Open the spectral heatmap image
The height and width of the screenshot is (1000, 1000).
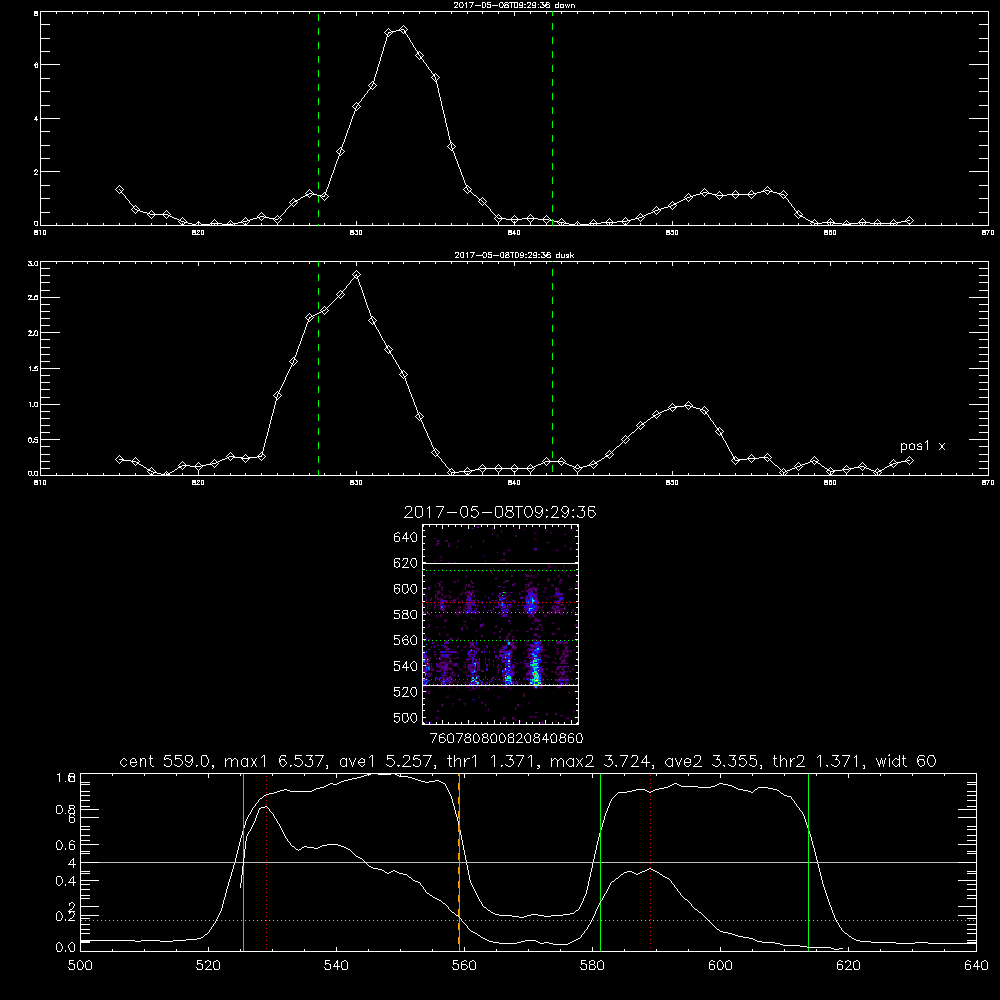(500, 624)
